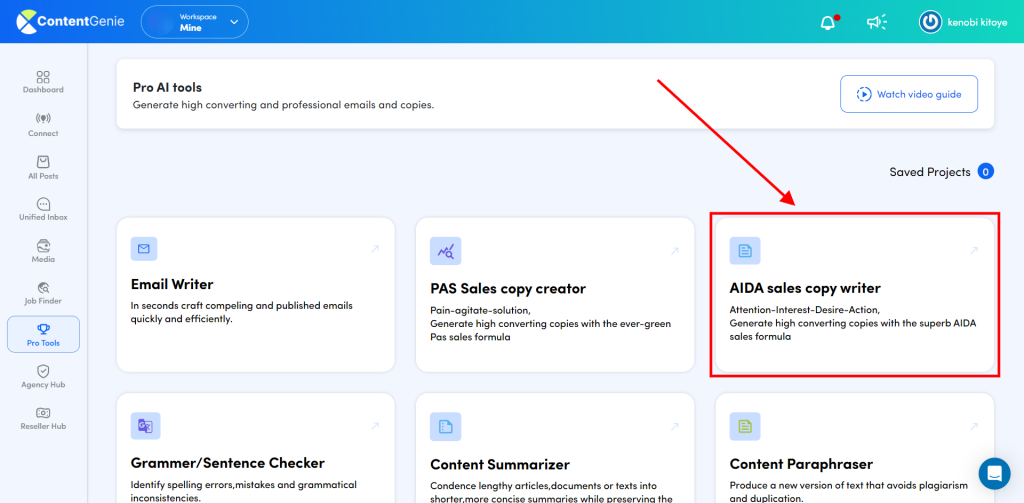This screenshot has height=503, width=1024.
Task: Open PAS Sales copy creator title
Action: 507,289
